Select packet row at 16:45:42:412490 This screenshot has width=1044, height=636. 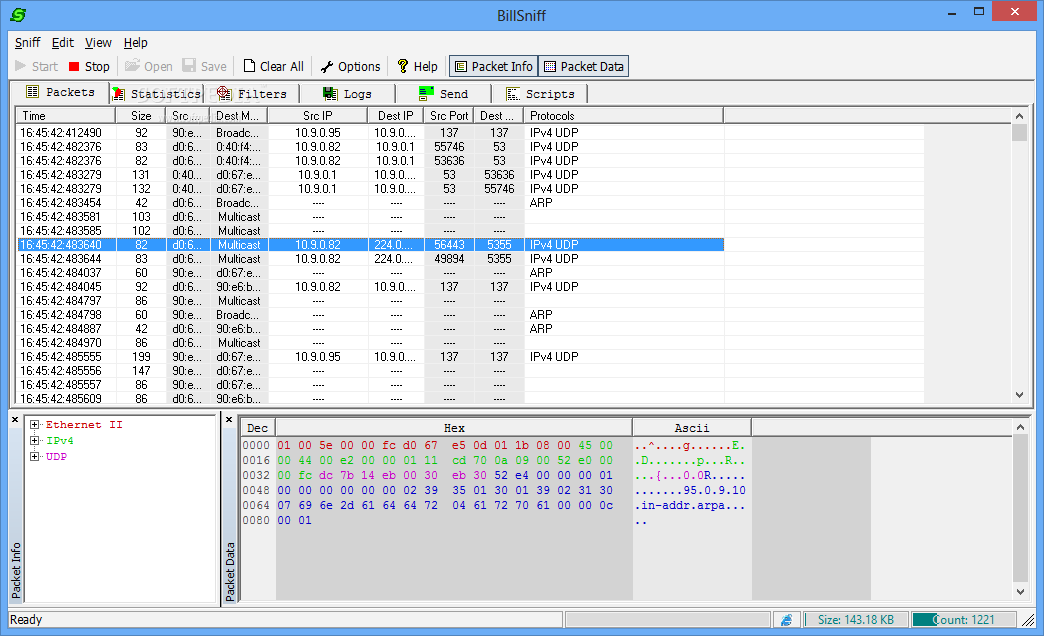click(370, 133)
